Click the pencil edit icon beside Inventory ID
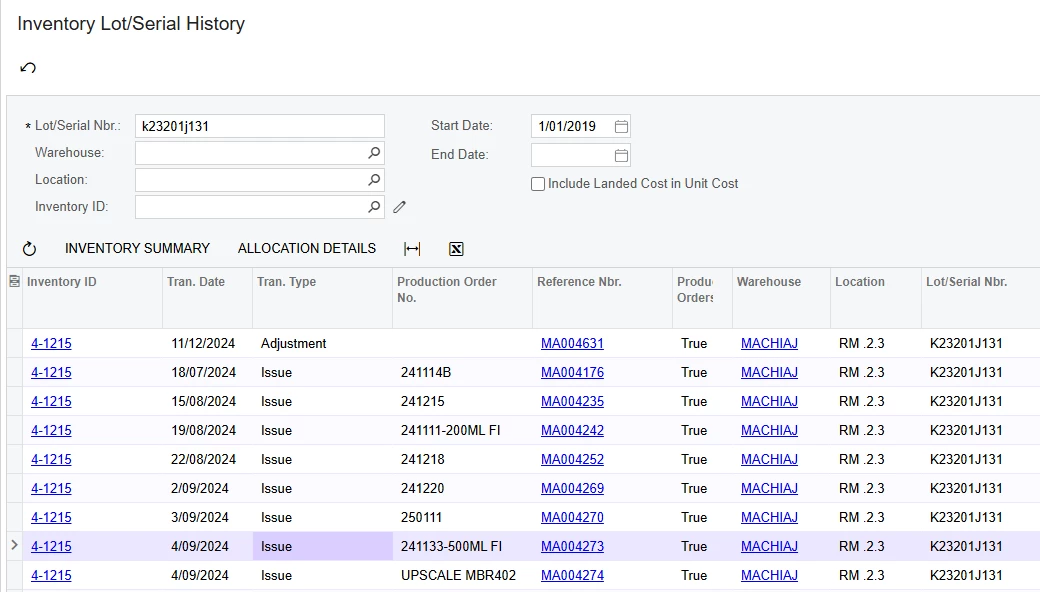The height and width of the screenshot is (592, 1040). 400,207
